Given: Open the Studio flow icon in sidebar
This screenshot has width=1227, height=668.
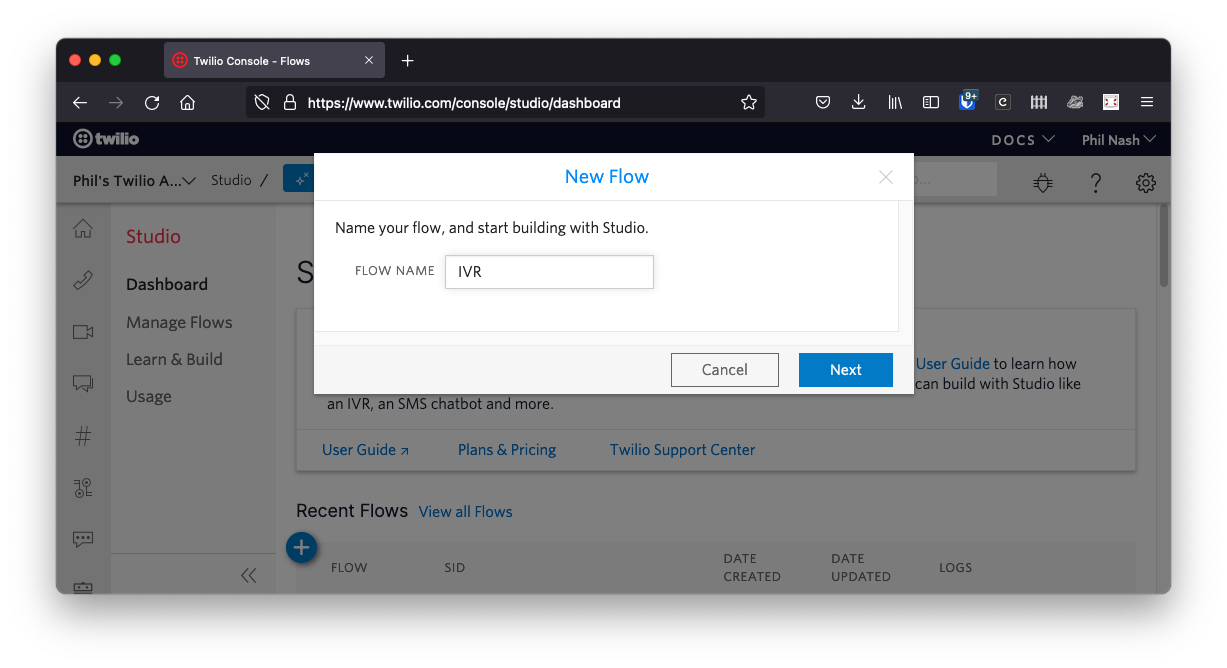Looking at the screenshot, I should click(83, 488).
